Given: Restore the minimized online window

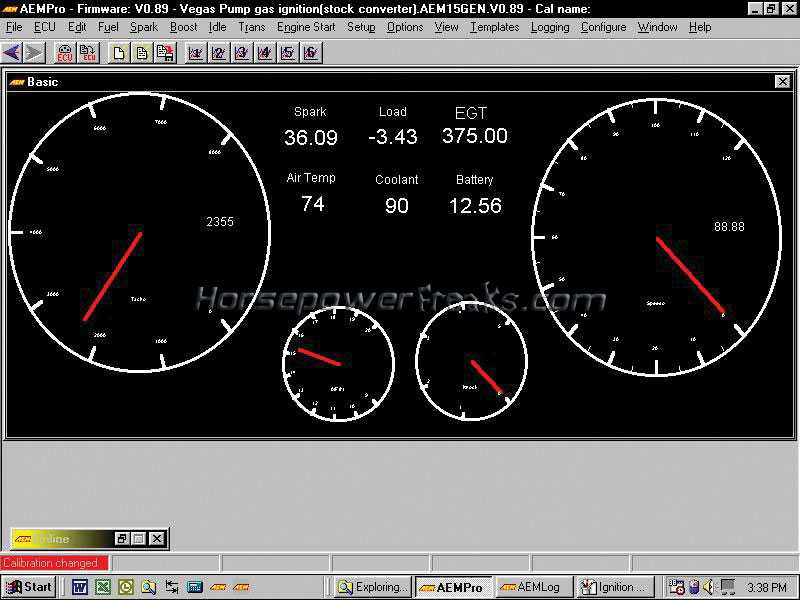Looking at the screenshot, I should (122, 539).
